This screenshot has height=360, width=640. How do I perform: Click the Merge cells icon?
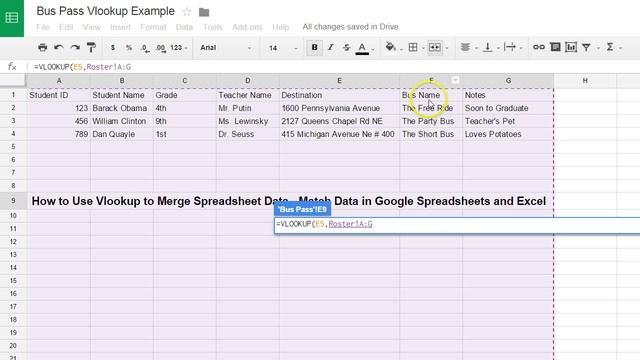pyautogui.click(x=435, y=47)
